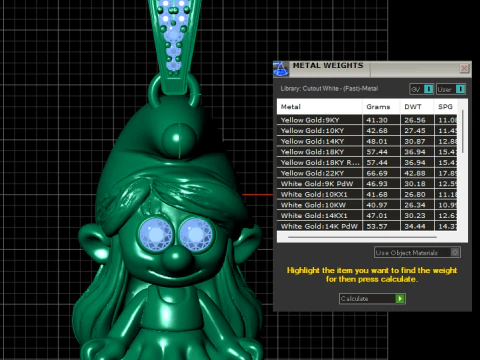Click the metal list vertical scrollbar
The width and height of the screenshot is (480, 360).
[x=463, y=132]
